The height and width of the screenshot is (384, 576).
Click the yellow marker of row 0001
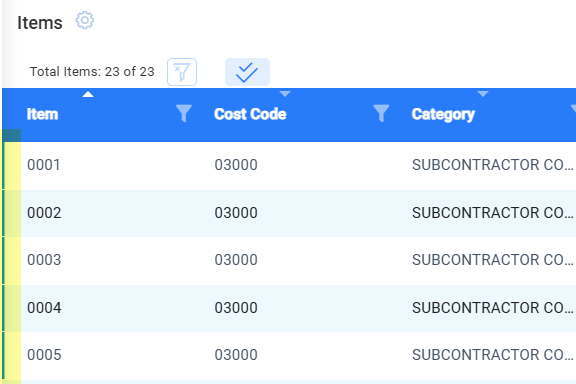click(x=12, y=166)
